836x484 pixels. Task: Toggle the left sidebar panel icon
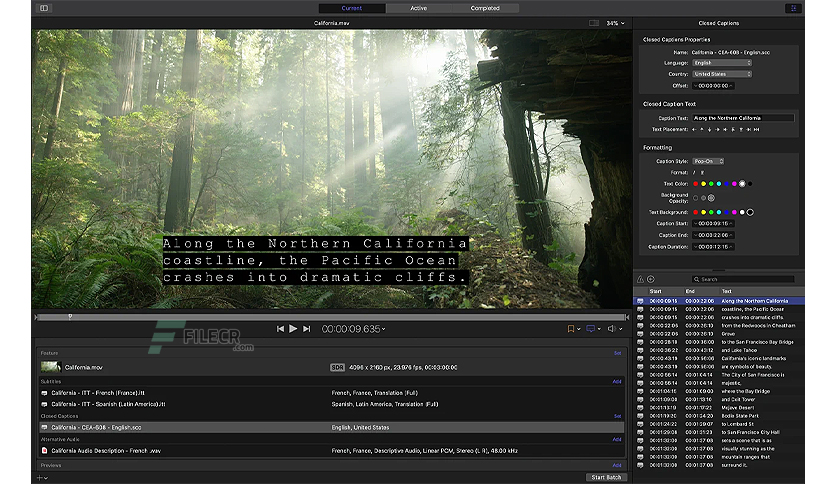[x=44, y=8]
